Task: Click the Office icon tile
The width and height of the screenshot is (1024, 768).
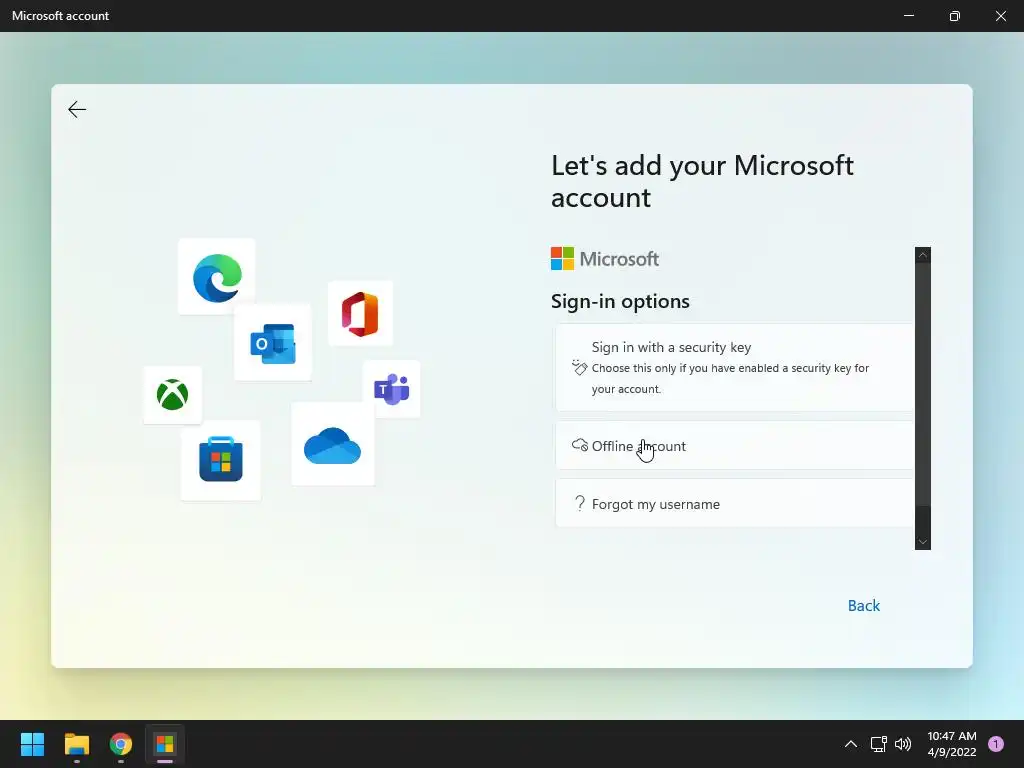Action: click(x=360, y=314)
